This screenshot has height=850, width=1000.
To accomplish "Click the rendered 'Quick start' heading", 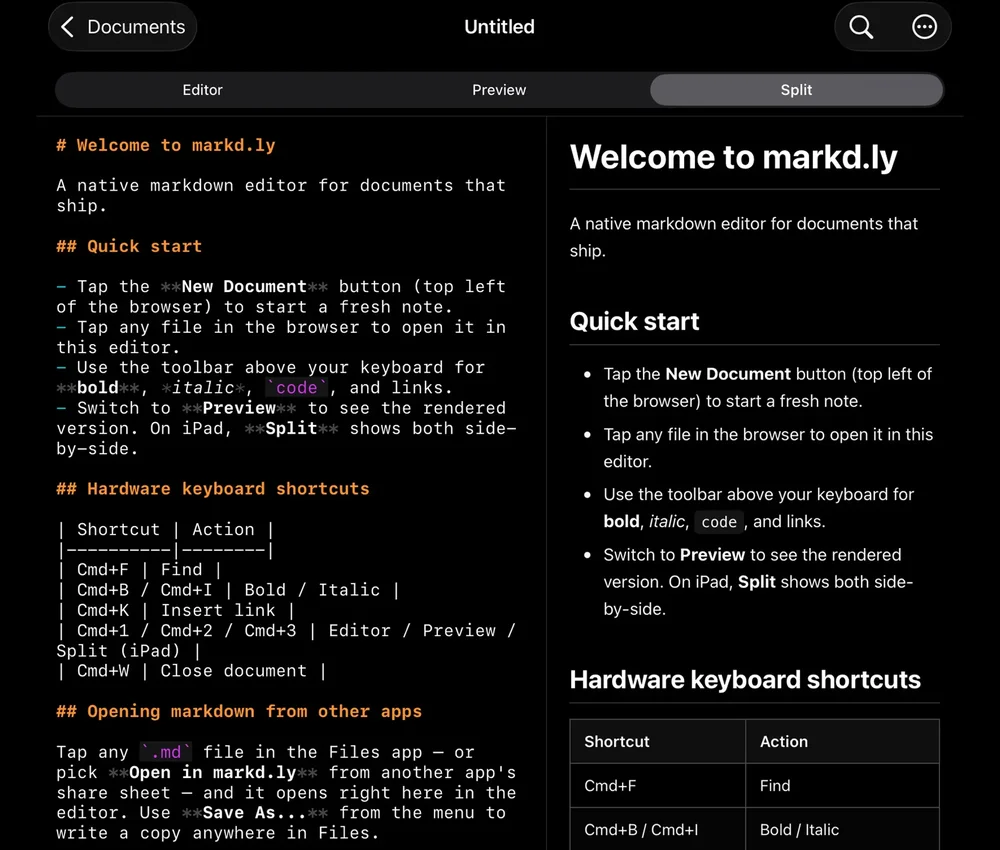I will [635, 321].
